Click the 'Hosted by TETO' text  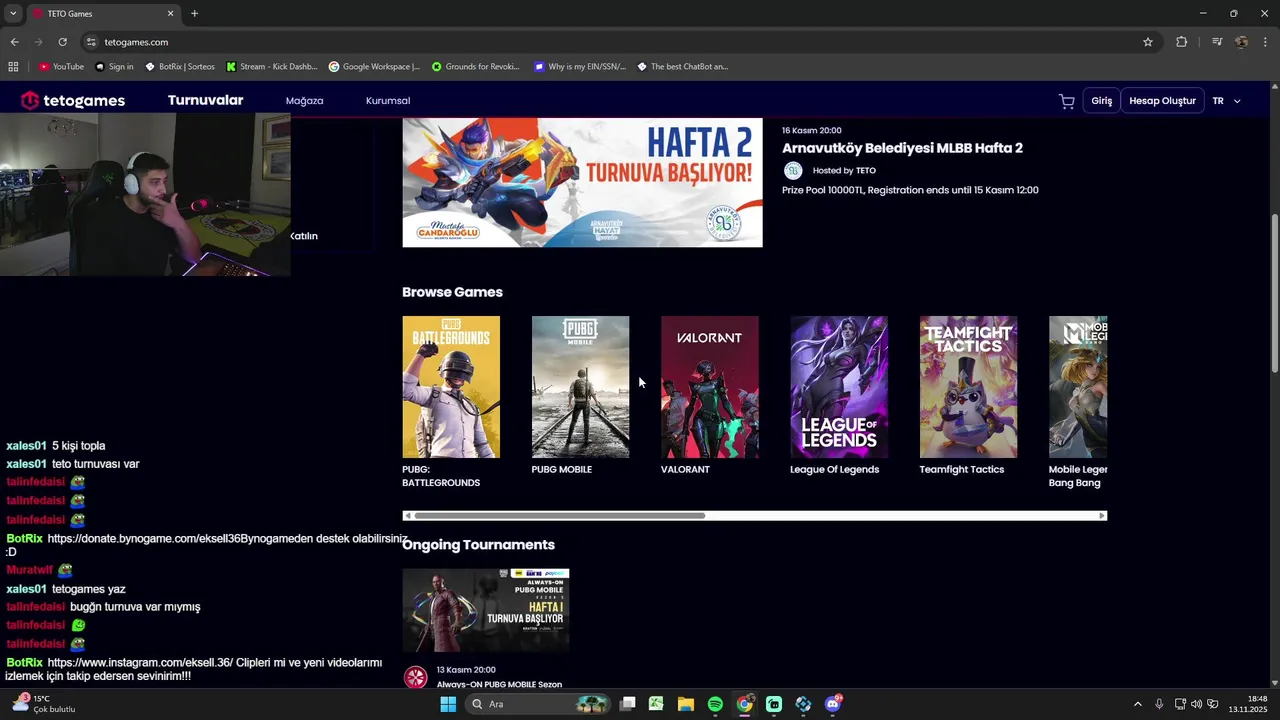844,171
